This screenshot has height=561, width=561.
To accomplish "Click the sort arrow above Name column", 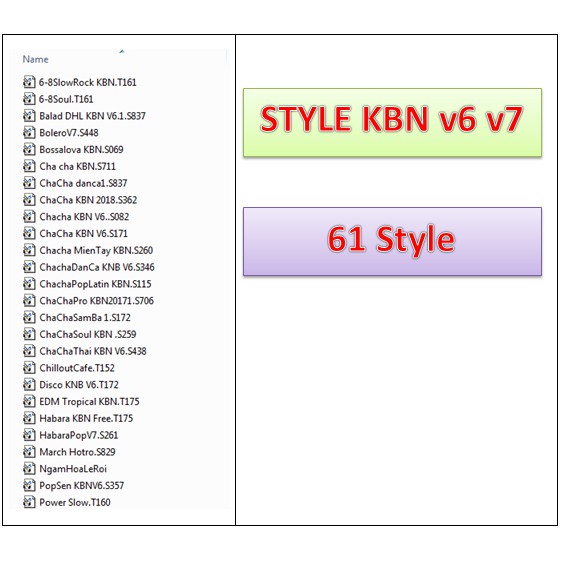I will click(122, 52).
